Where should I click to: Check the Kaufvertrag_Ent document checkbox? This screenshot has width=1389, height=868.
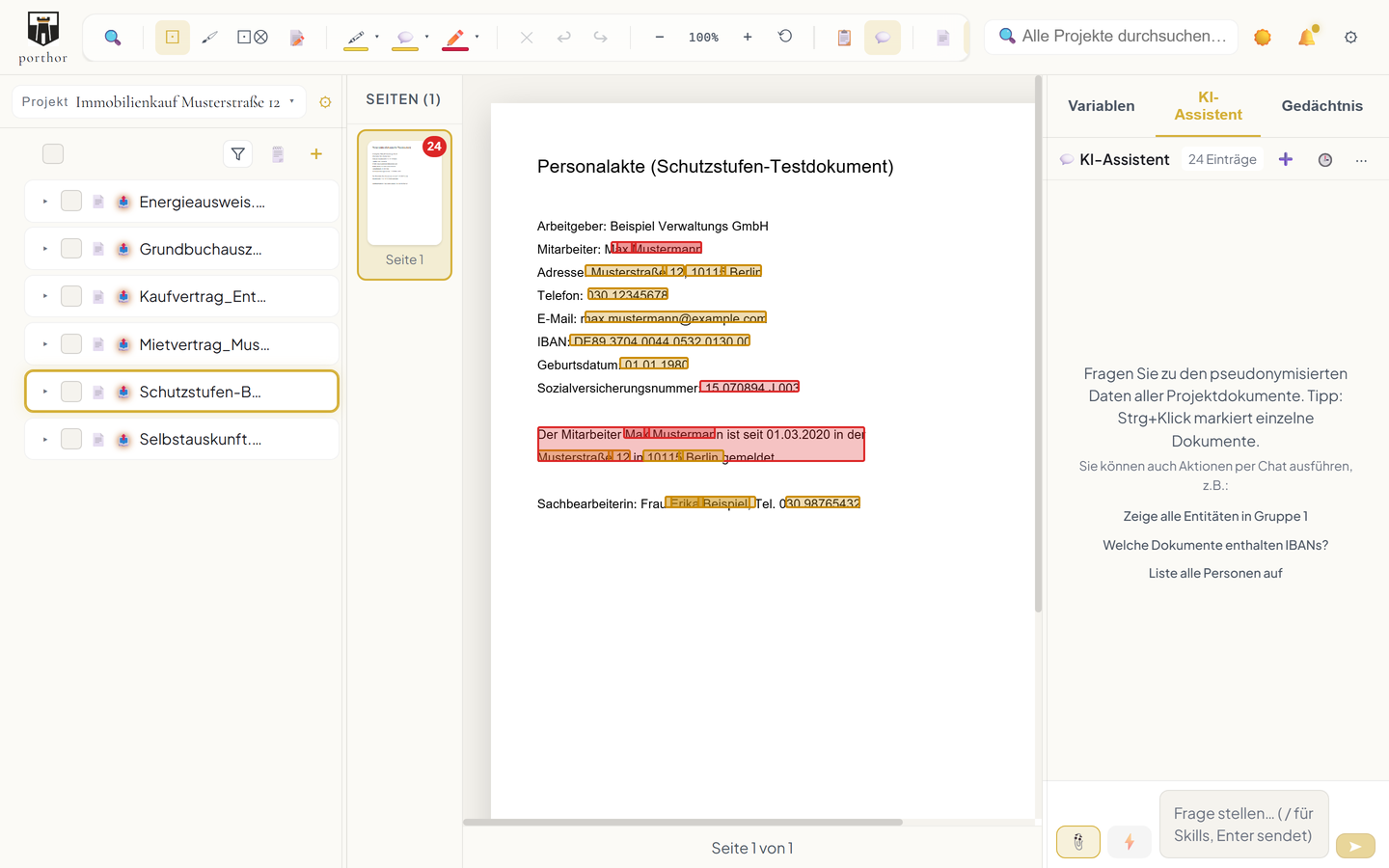click(x=71, y=296)
